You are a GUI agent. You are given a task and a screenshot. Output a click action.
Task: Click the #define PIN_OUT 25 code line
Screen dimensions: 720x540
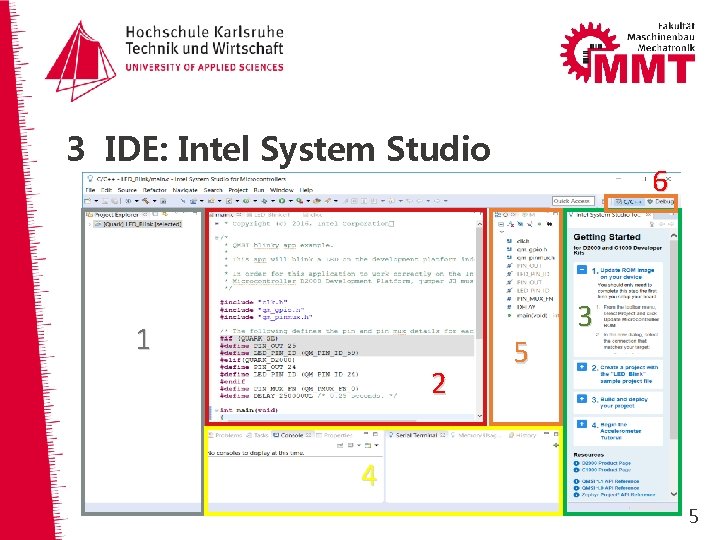[258, 346]
